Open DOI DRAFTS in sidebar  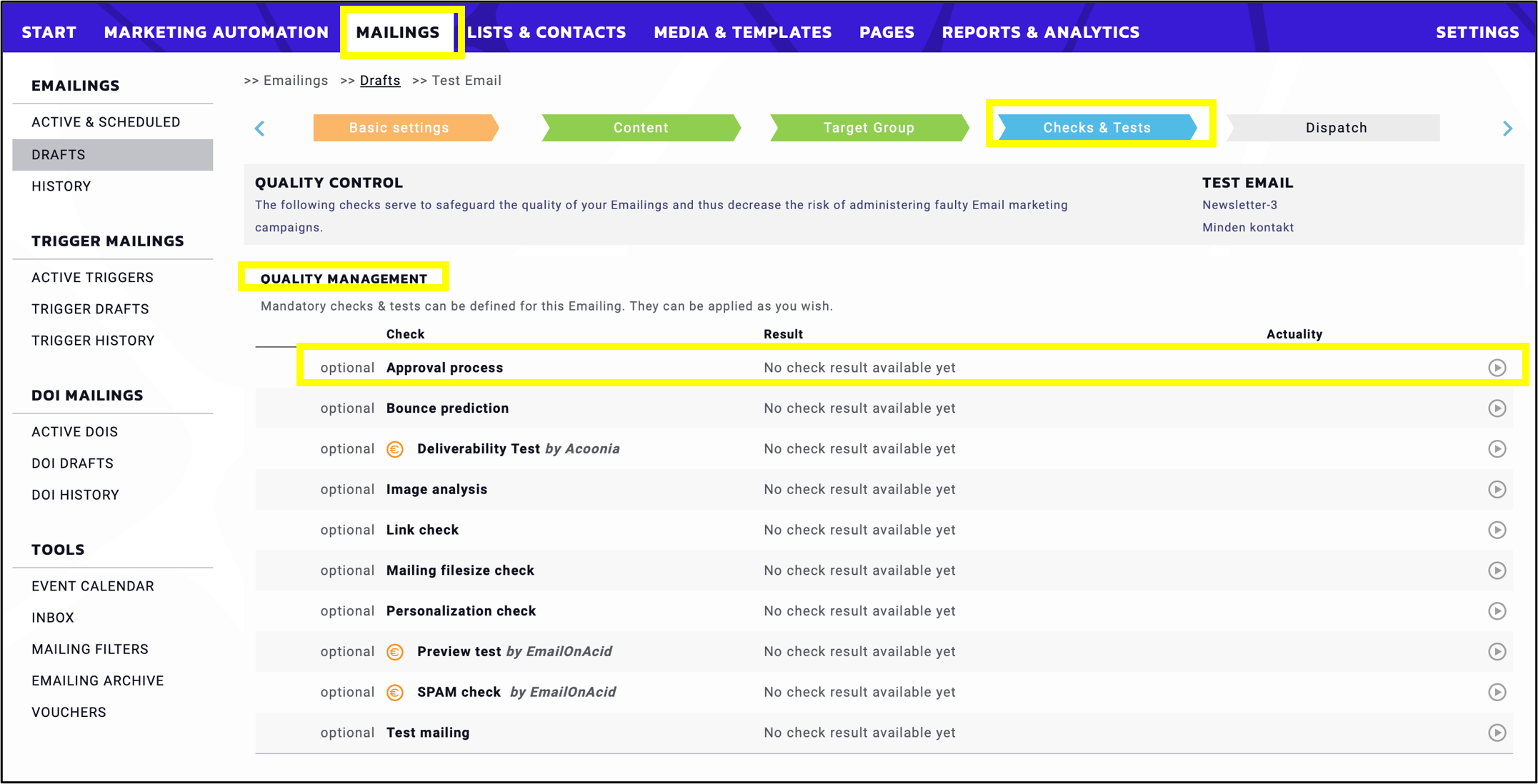(73, 463)
